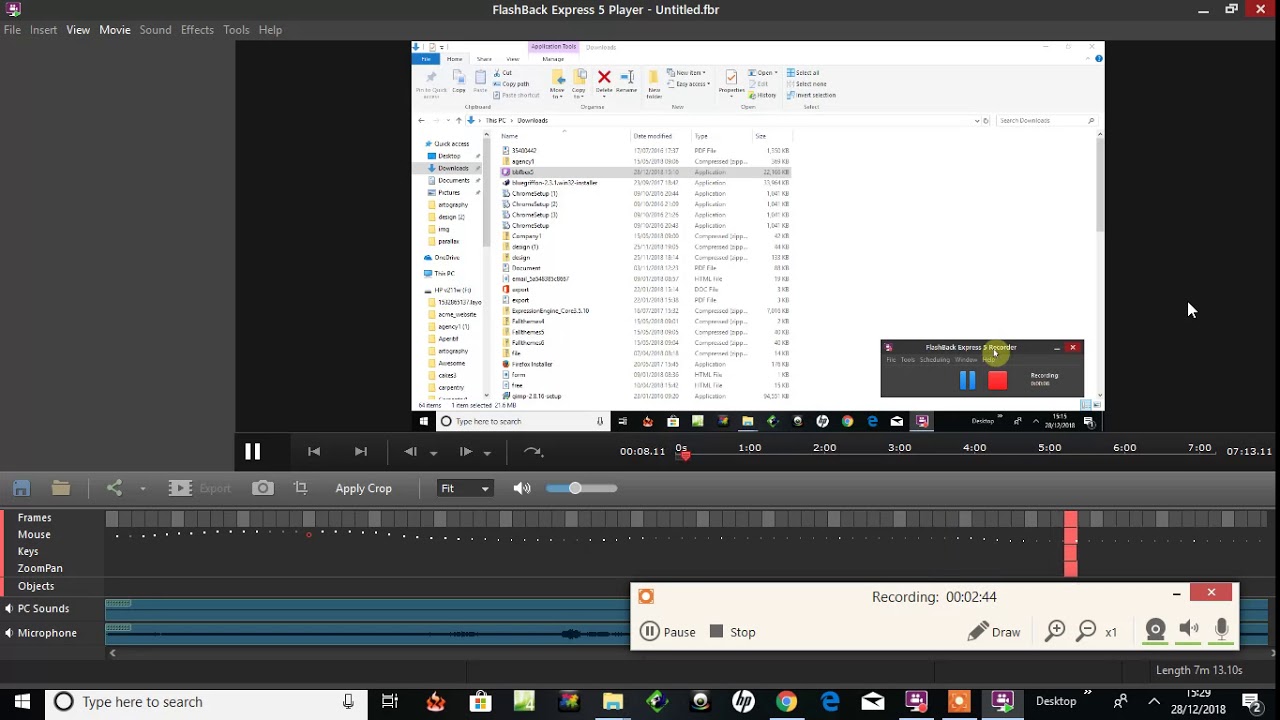Image resolution: width=1280 pixels, height=720 pixels.
Task: Mute the speaker volume icon
Action: pos(522,488)
